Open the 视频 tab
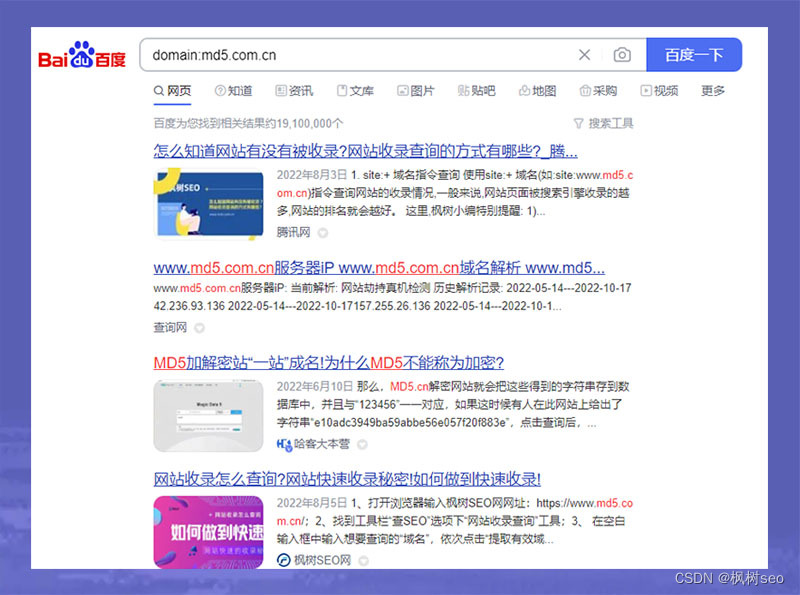This screenshot has height=595, width=800. tap(659, 91)
